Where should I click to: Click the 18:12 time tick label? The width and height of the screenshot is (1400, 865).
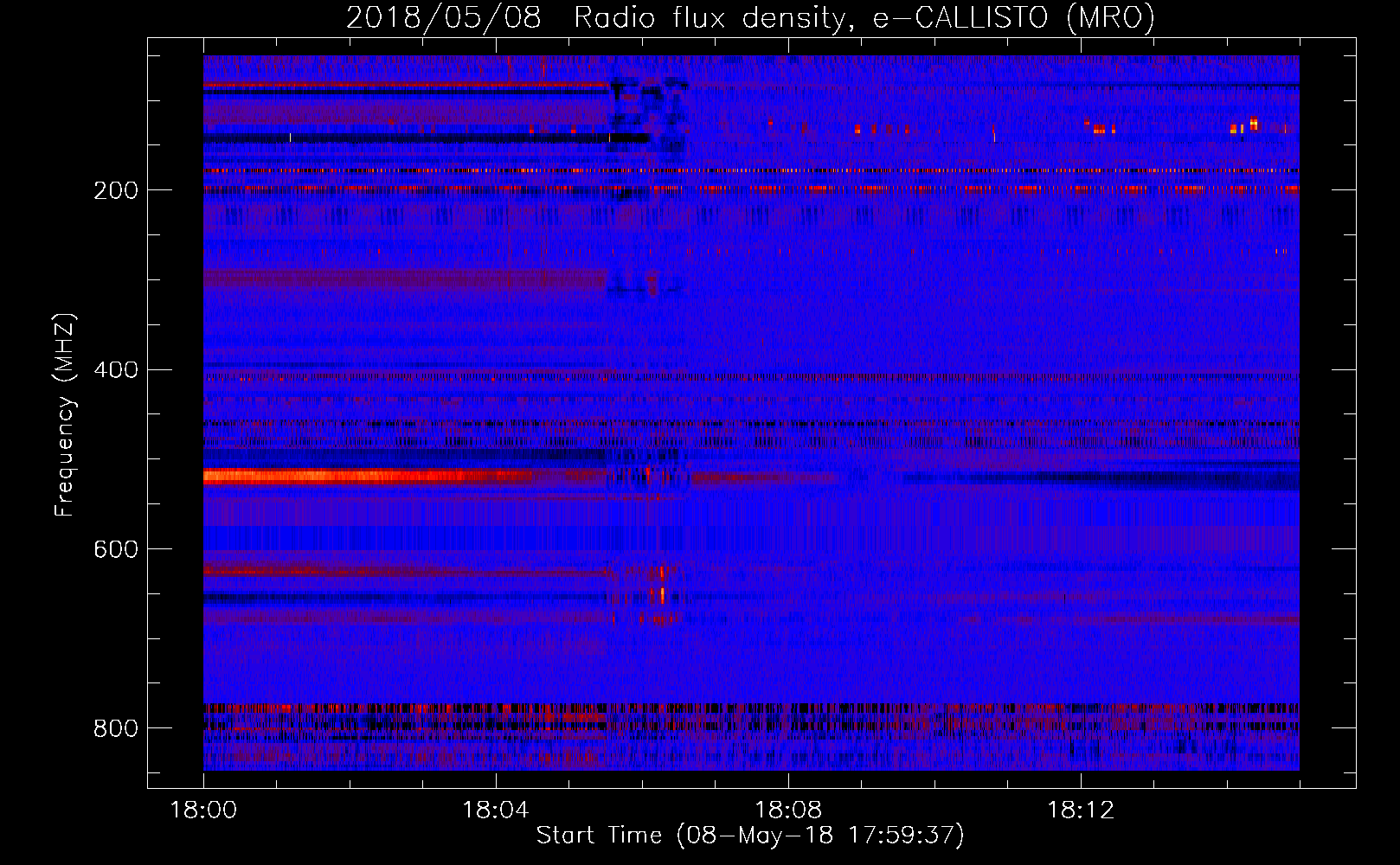(x=1081, y=811)
